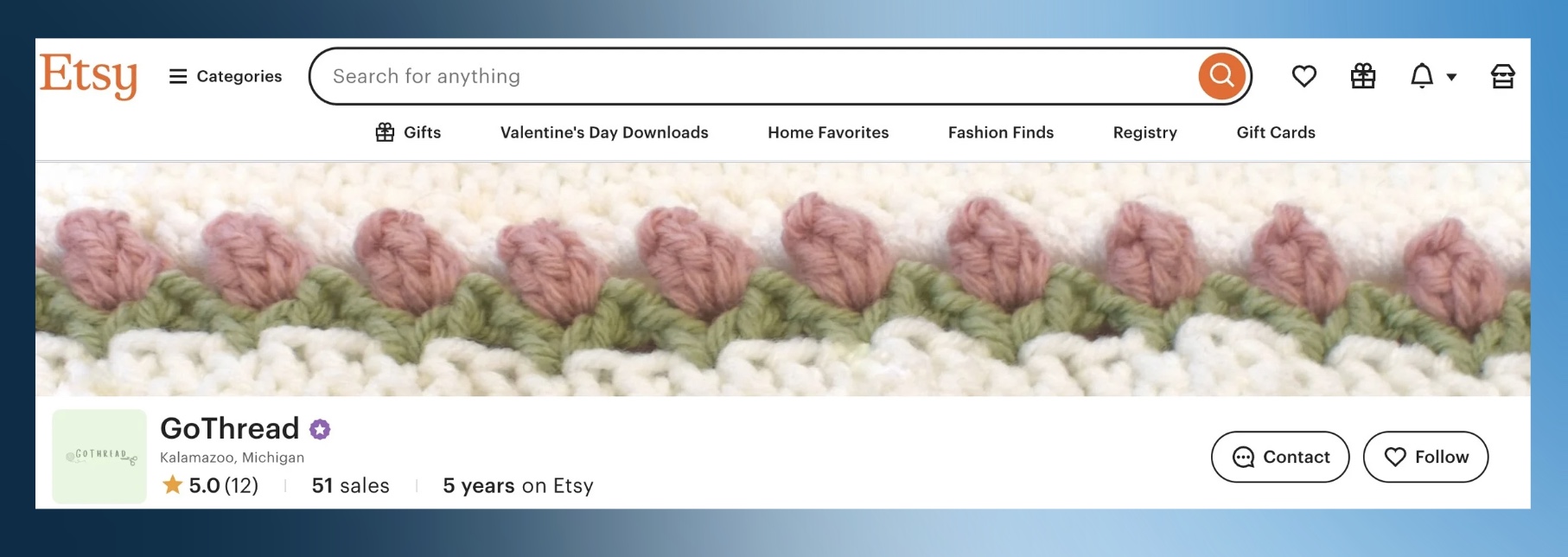Open Home Favorites section

point(828,132)
